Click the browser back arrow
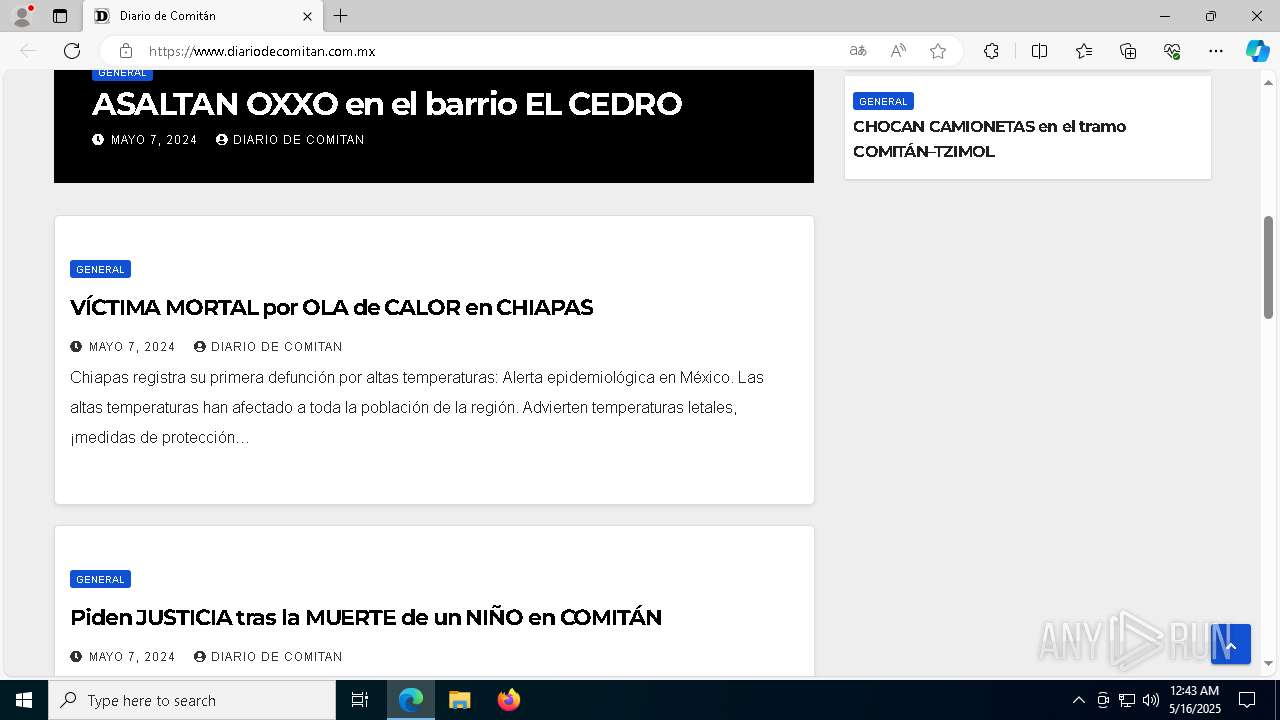 28,51
